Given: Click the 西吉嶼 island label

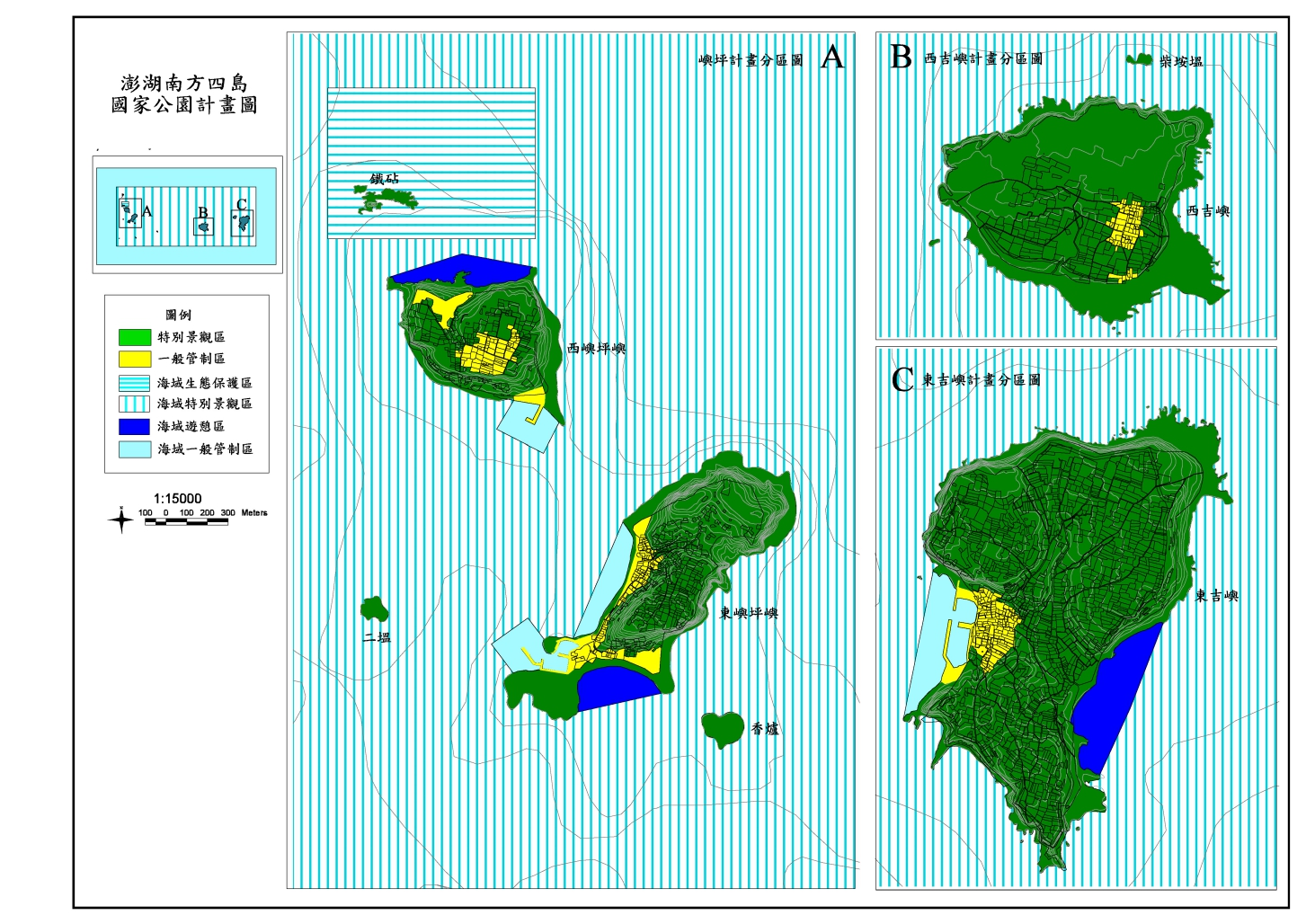Looking at the screenshot, I should click(x=1208, y=211).
